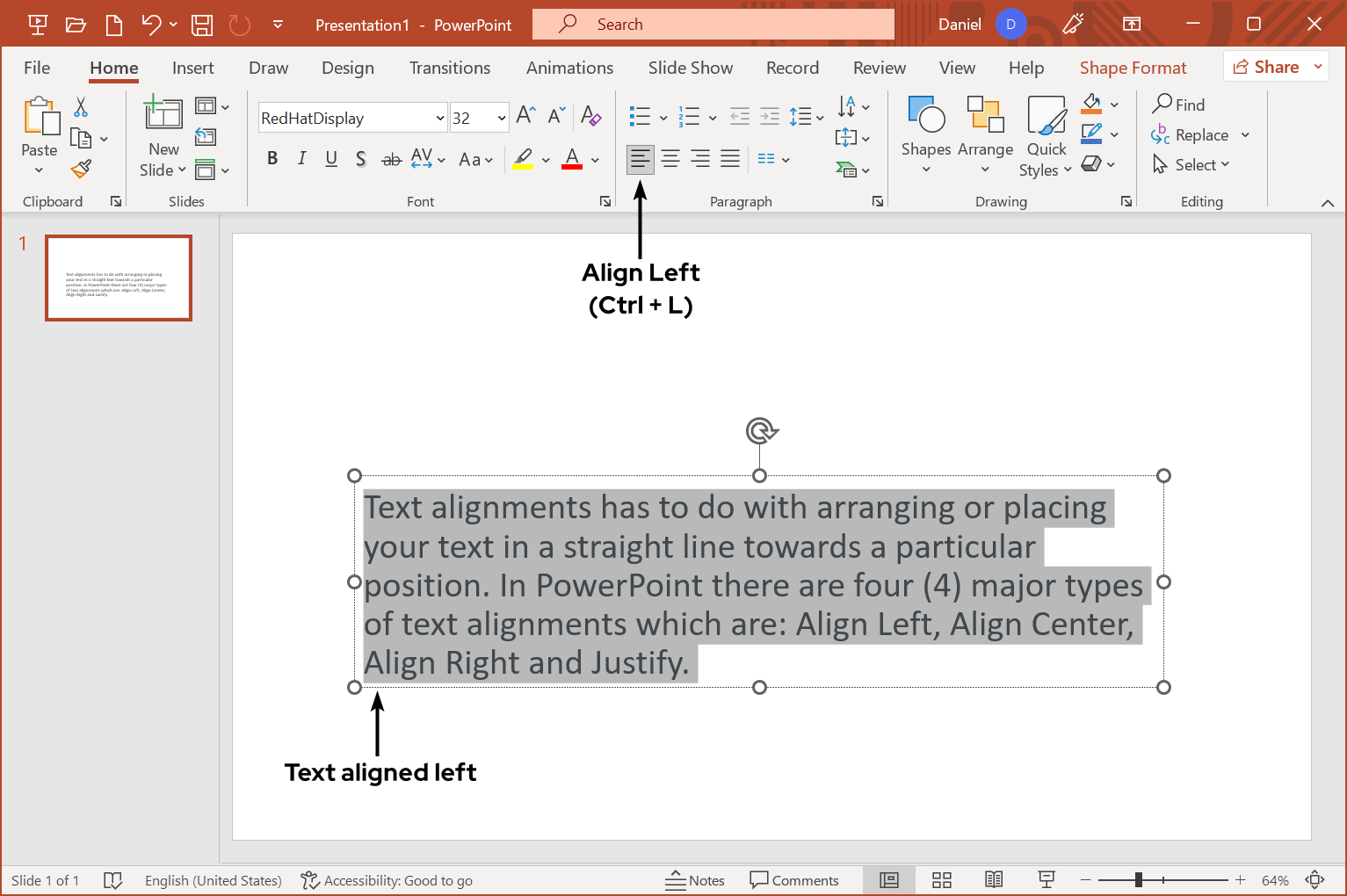Screen dimensions: 1347x896
Task: Open the Quick Styles dropdown
Action: click(1046, 136)
